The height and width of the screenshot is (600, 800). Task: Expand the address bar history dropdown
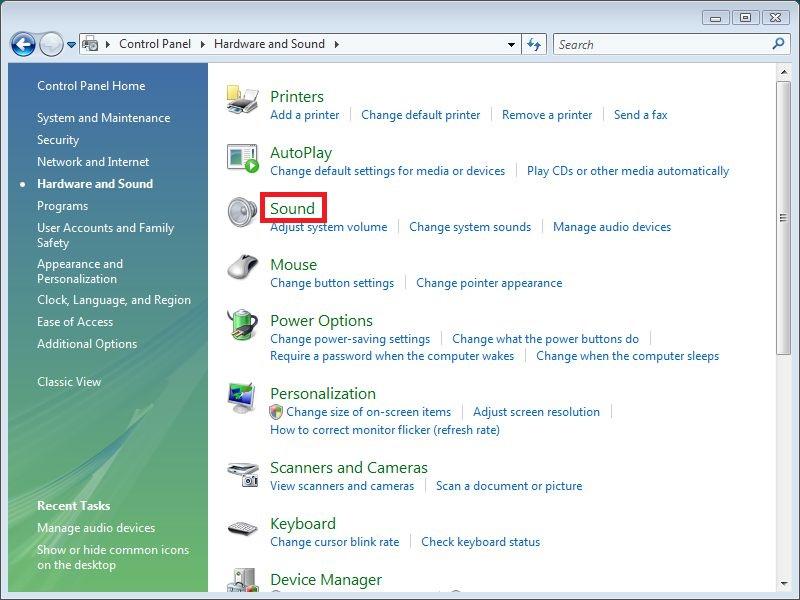click(511, 44)
